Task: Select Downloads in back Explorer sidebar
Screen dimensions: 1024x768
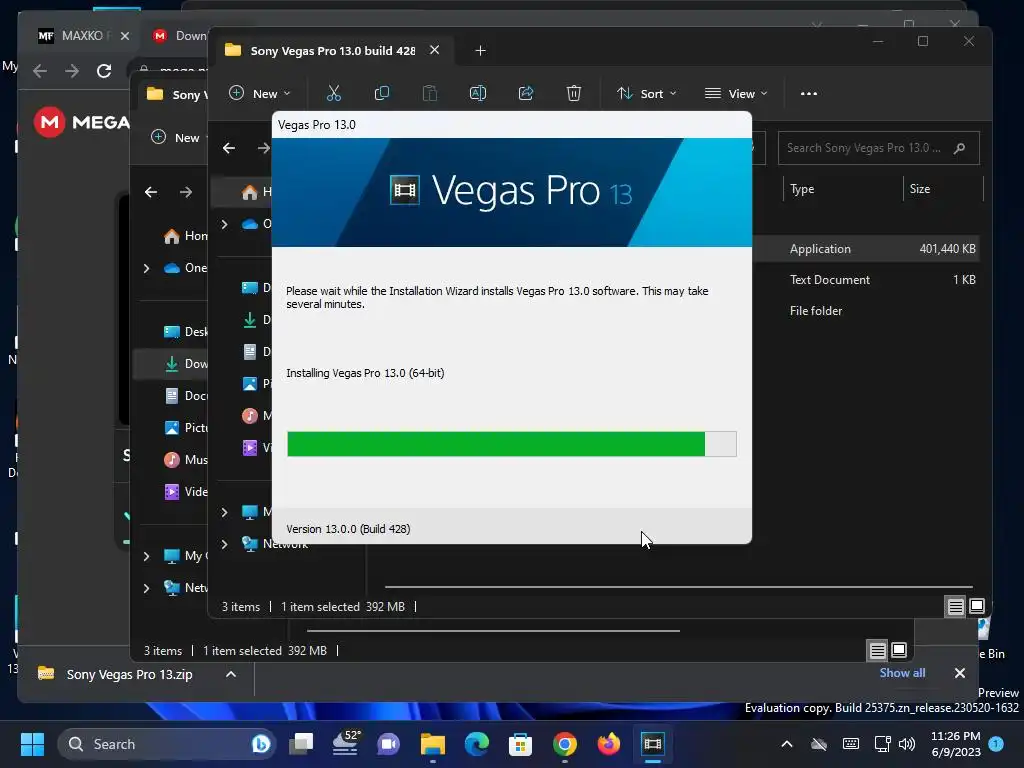Action: 185,364
